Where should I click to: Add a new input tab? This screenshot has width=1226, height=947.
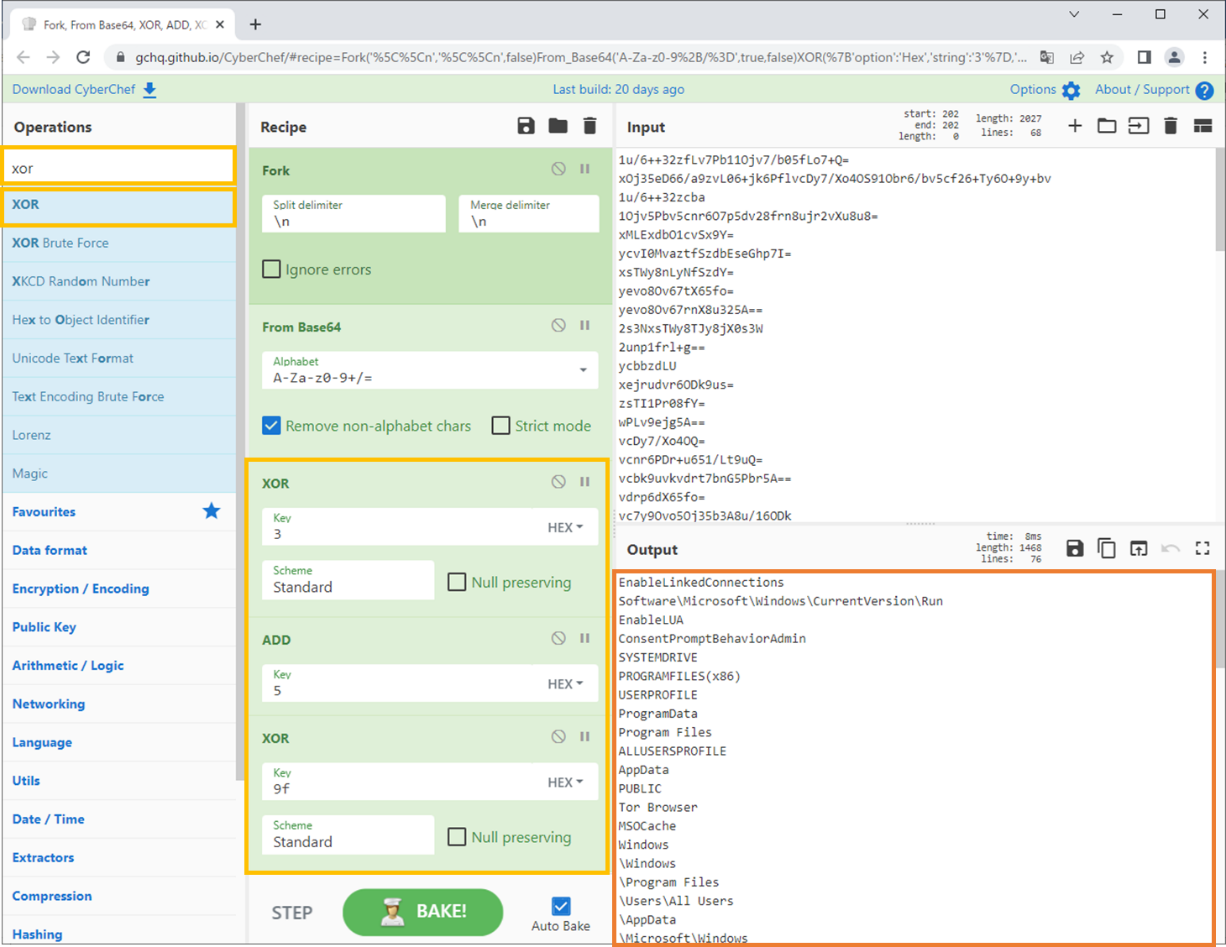tap(1075, 126)
